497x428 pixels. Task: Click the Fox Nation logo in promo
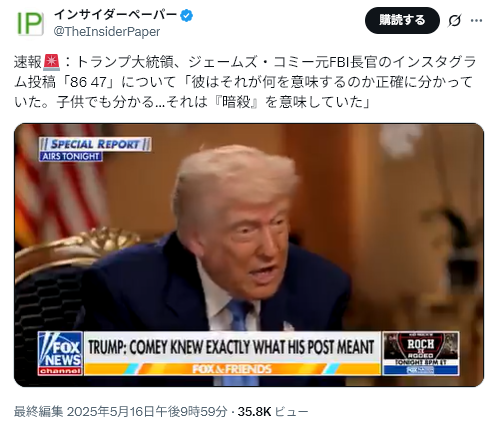click(421, 370)
